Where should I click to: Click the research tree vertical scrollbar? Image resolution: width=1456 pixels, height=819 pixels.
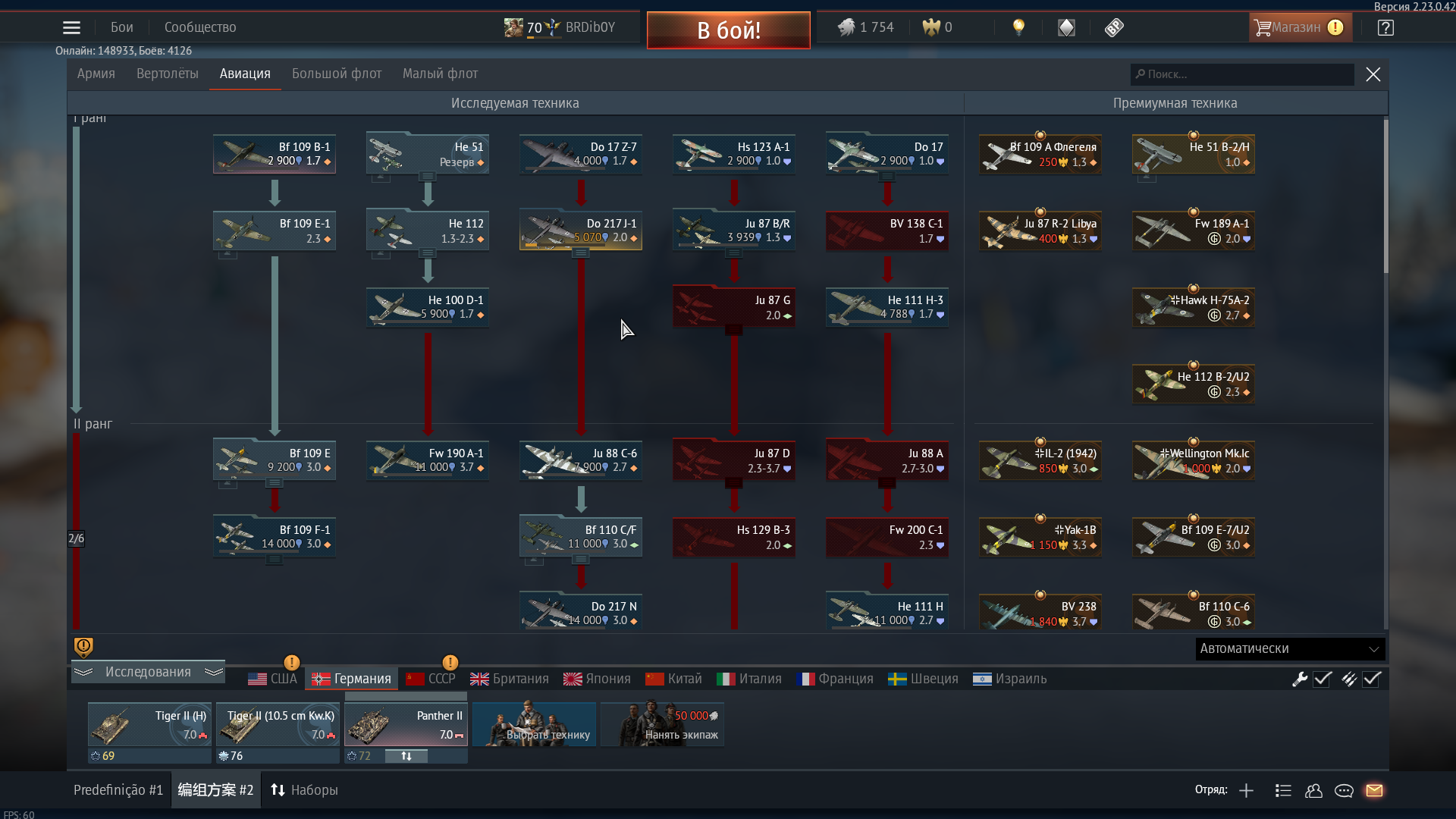point(1386,196)
